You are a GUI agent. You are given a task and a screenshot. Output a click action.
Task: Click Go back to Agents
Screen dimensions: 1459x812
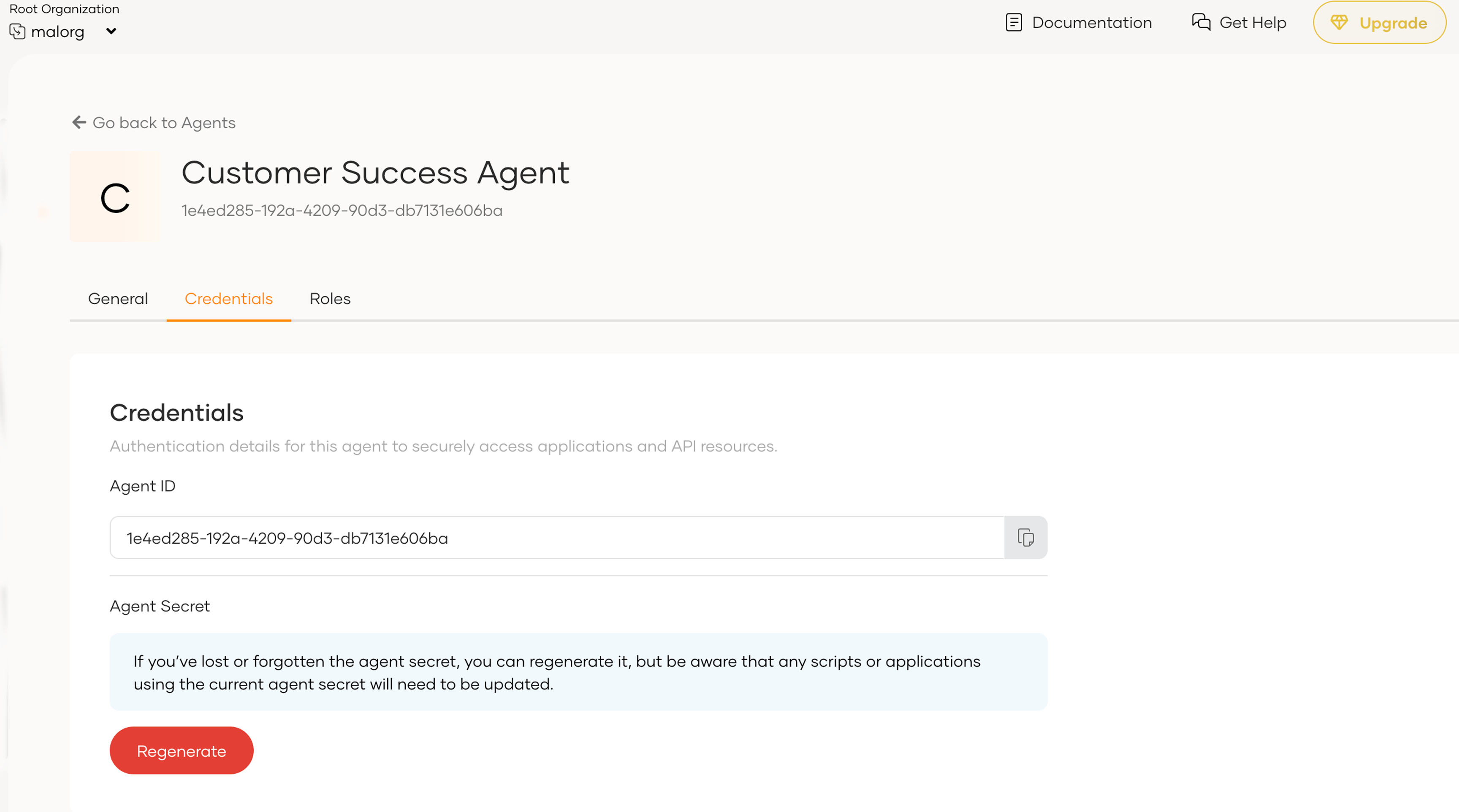[164, 122]
